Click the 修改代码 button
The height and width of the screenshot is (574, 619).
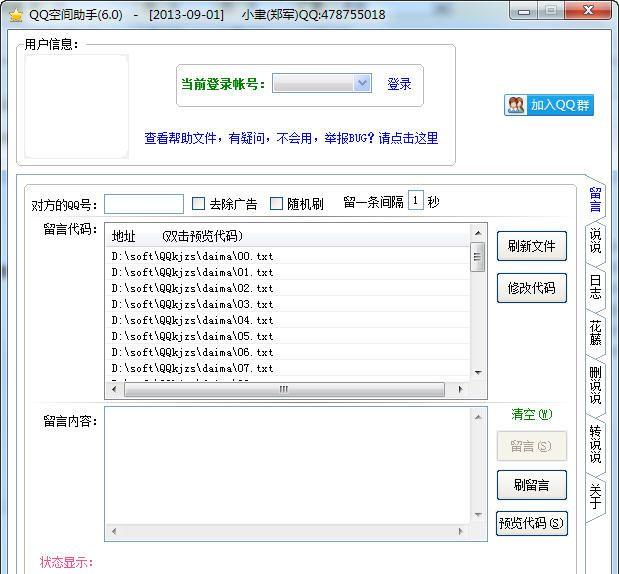tap(531, 288)
